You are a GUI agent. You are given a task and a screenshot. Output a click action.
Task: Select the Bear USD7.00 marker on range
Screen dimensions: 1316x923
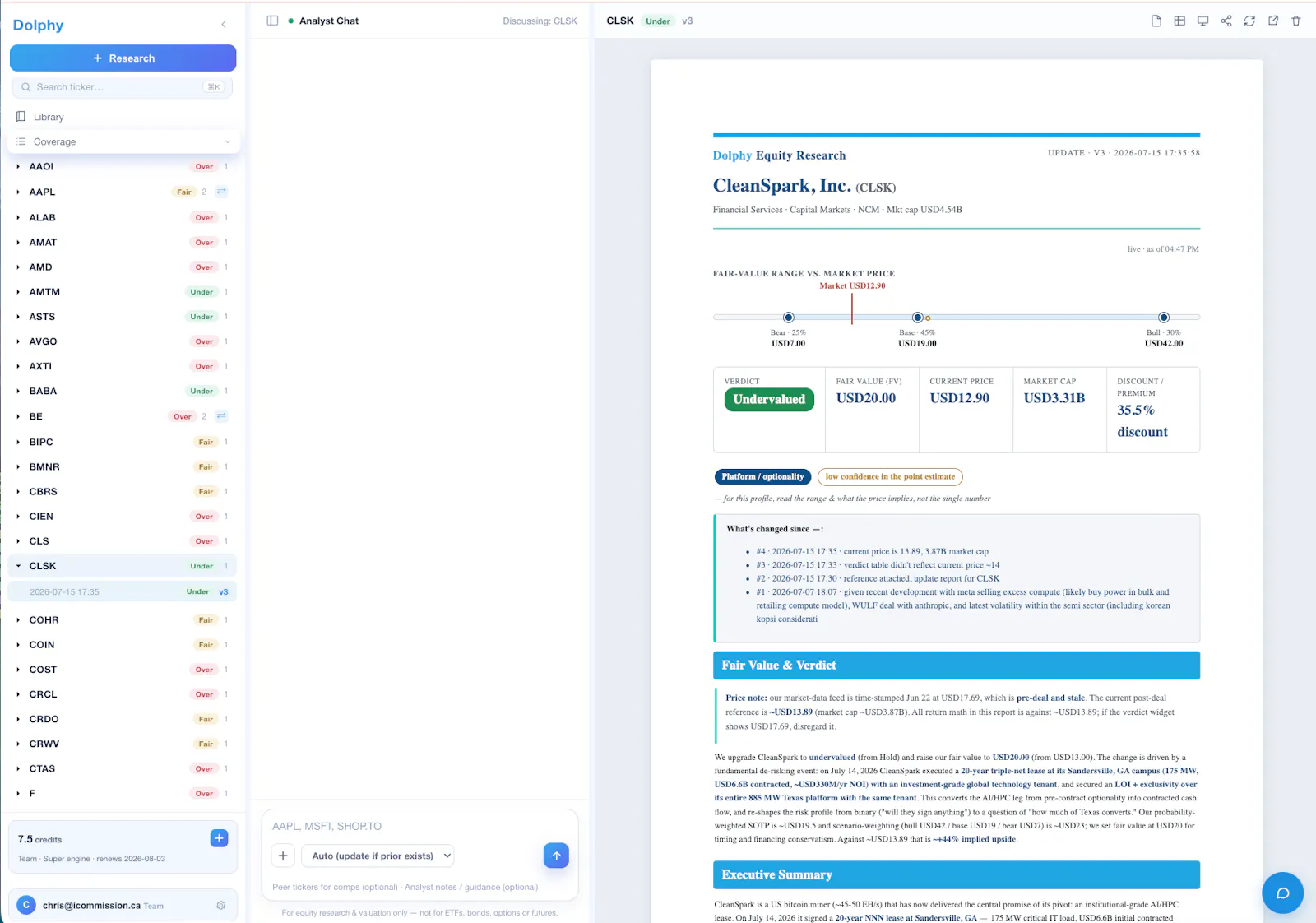(x=788, y=318)
